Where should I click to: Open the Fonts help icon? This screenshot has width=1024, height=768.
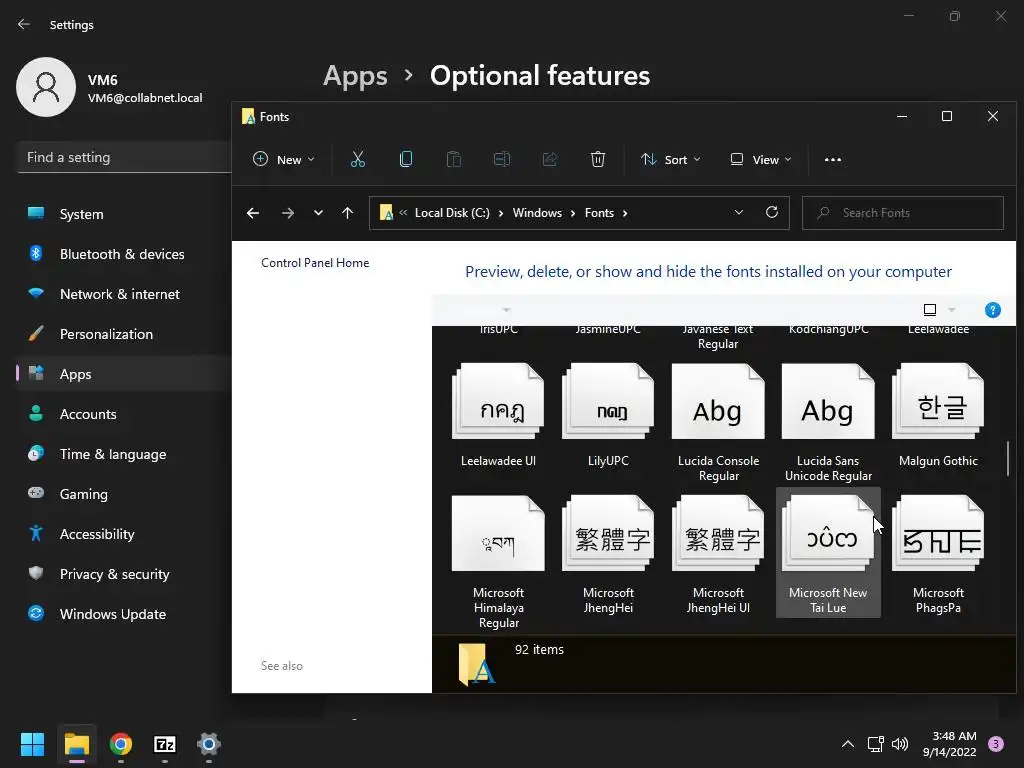point(993,310)
